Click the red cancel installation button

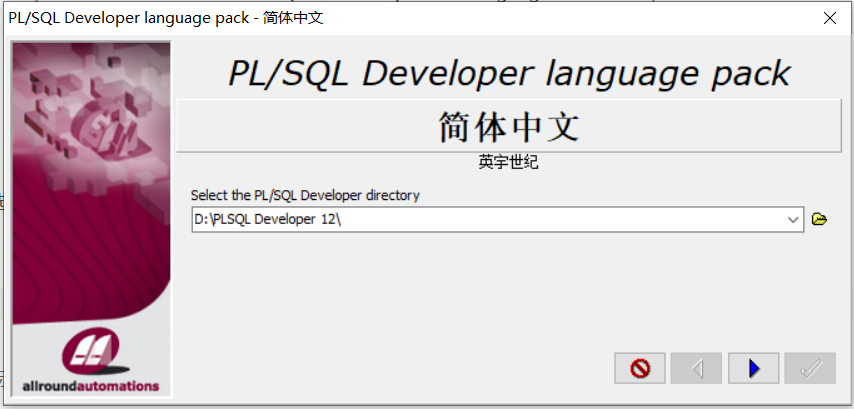click(640, 369)
